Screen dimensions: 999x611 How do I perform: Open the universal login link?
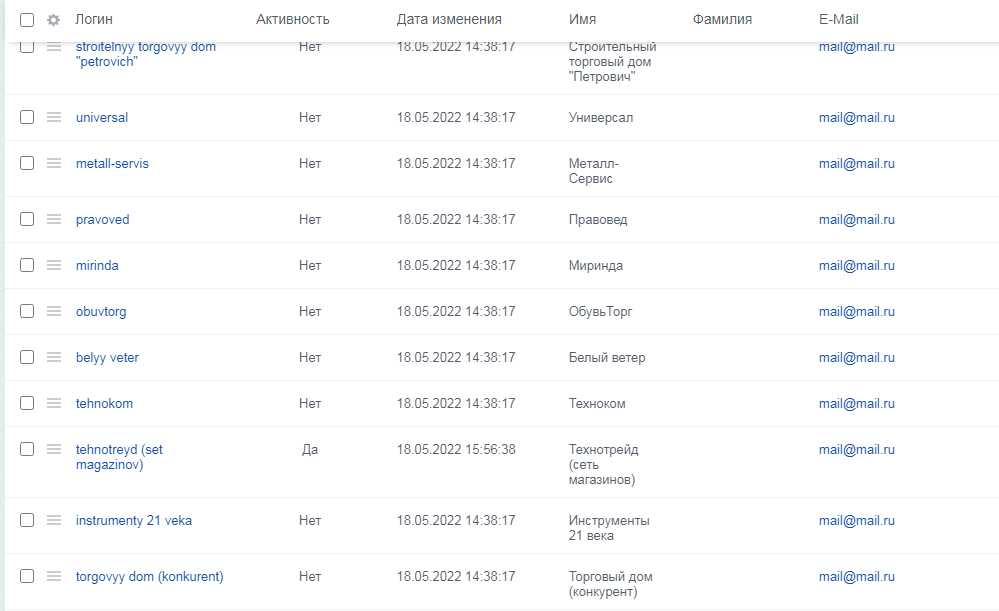click(x=102, y=117)
